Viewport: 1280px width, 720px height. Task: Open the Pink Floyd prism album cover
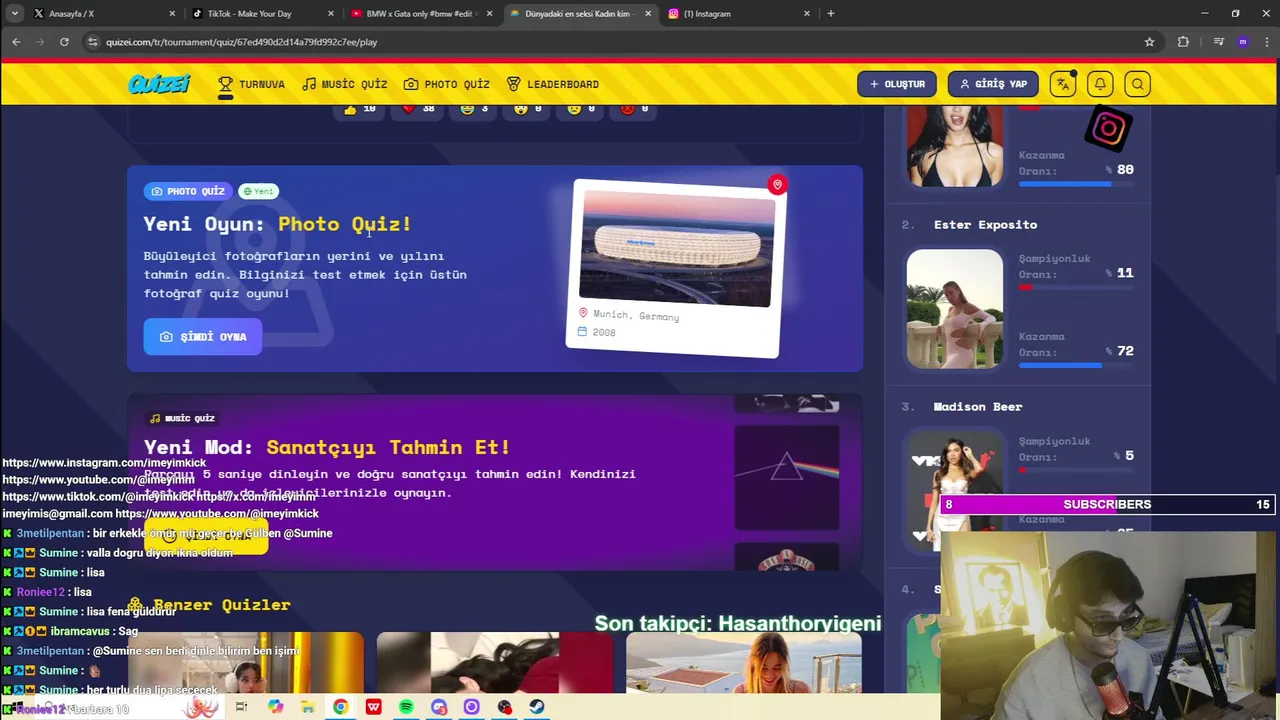point(787,477)
